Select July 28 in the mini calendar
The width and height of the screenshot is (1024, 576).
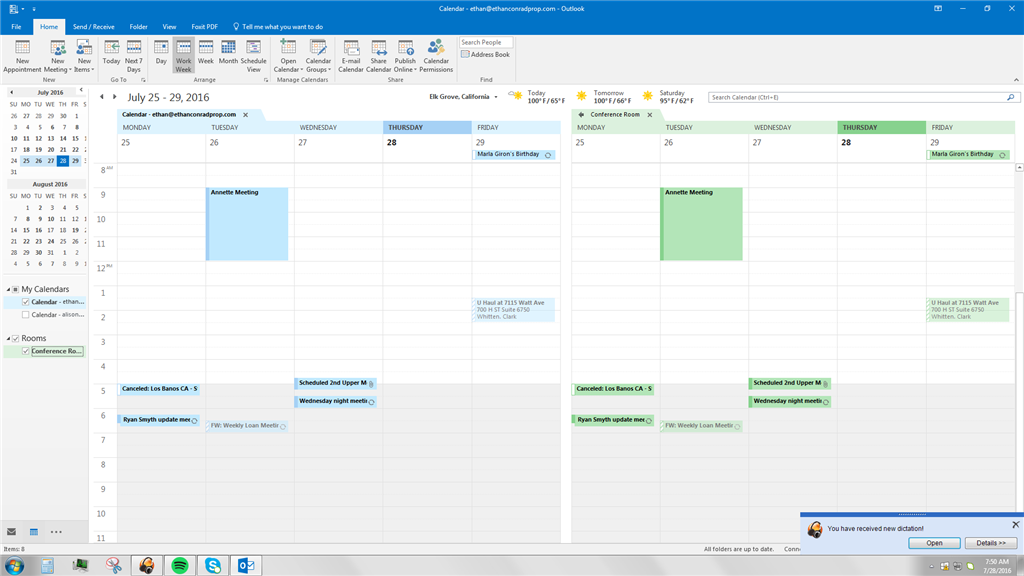(x=63, y=161)
